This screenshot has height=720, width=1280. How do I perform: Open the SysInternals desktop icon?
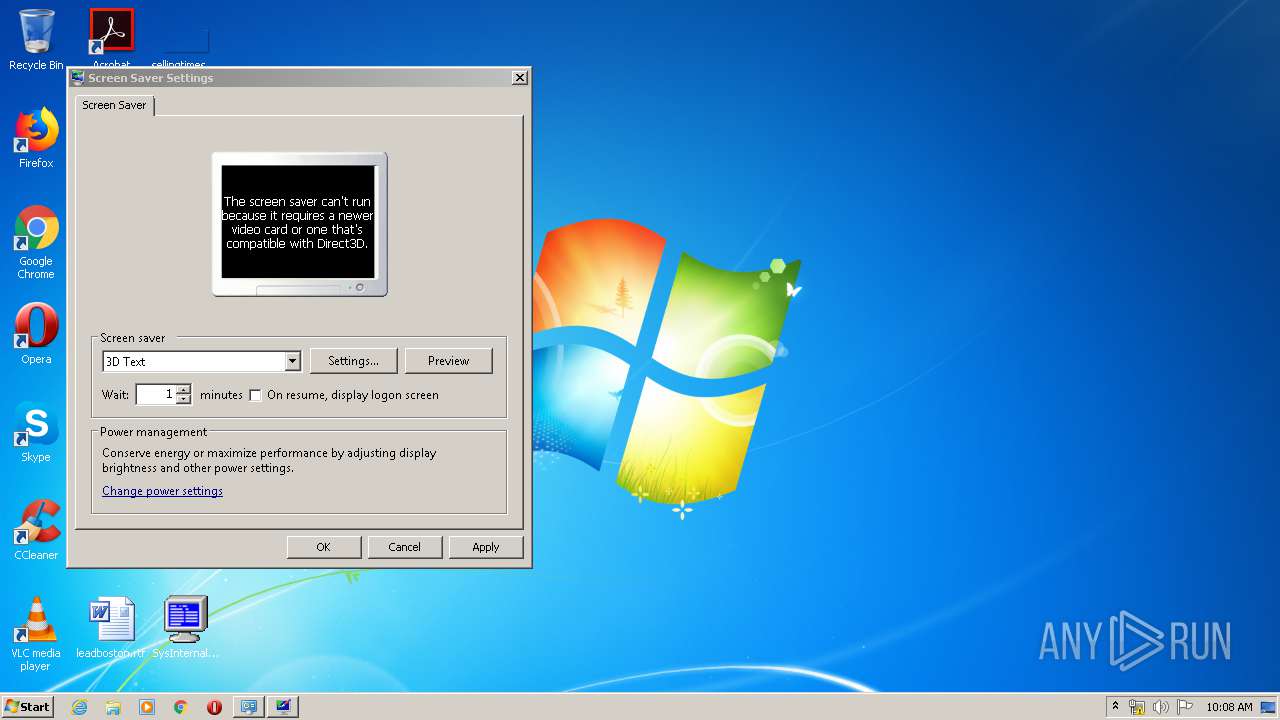pyautogui.click(x=186, y=628)
